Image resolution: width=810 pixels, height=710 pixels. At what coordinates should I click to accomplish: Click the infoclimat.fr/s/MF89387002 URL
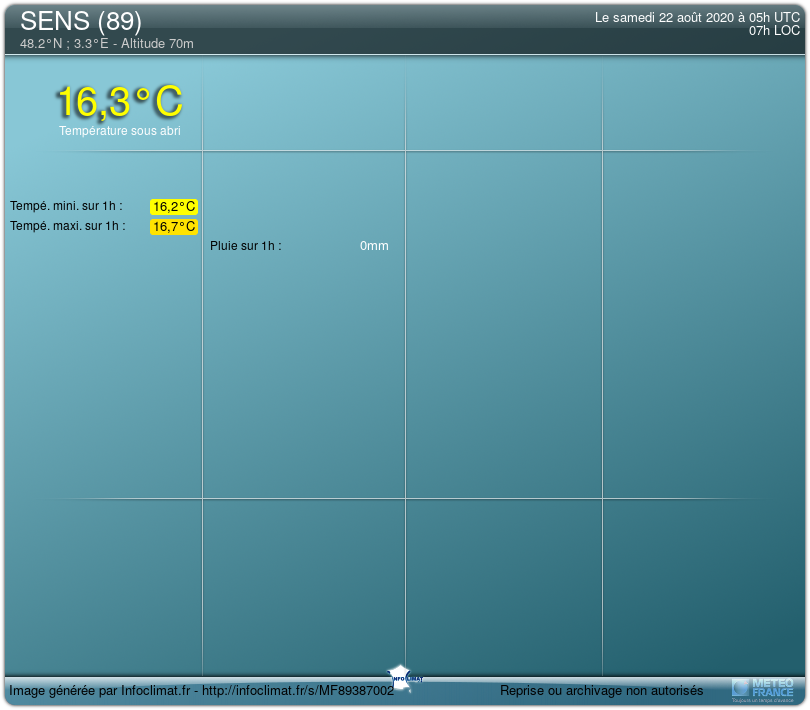click(x=299, y=691)
